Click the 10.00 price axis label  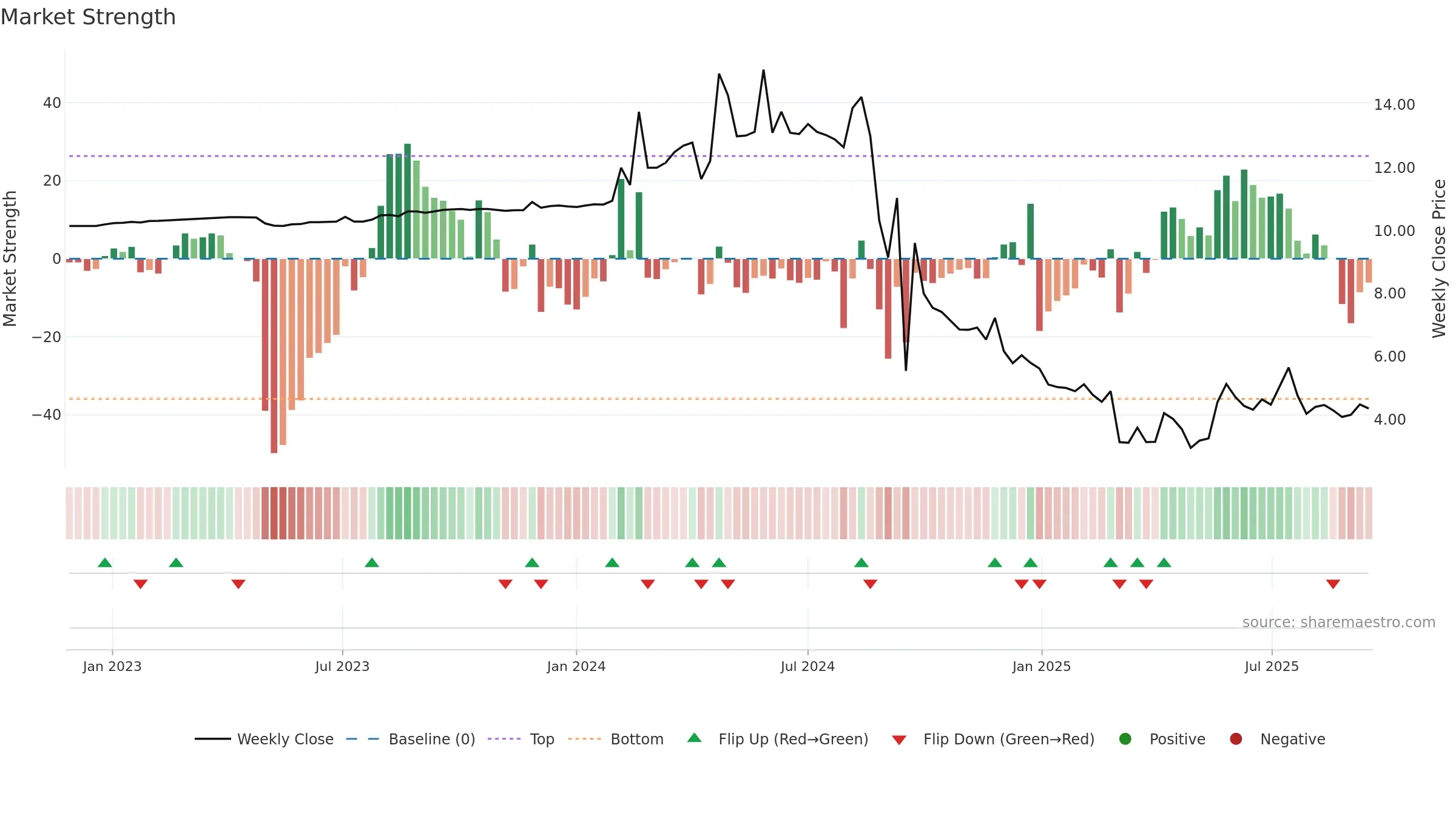point(1394,231)
